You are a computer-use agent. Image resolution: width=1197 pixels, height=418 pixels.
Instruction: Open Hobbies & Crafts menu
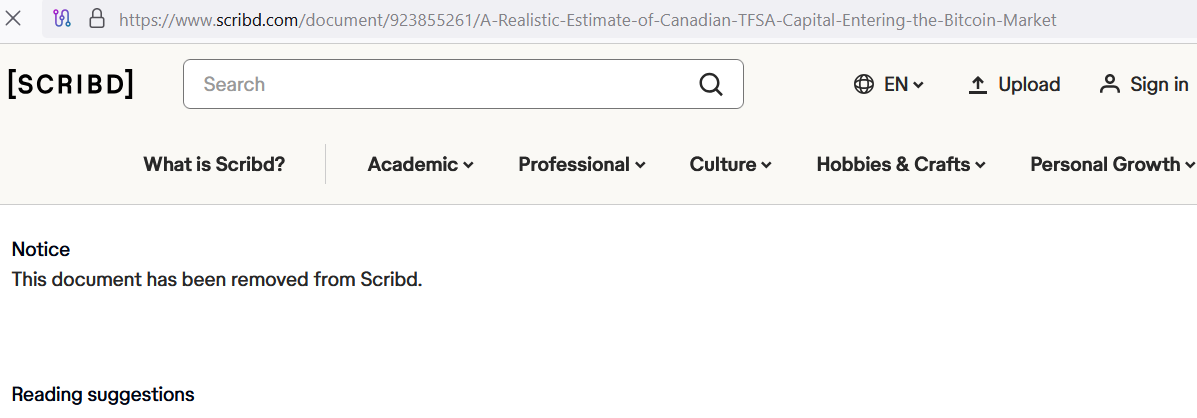pos(900,164)
